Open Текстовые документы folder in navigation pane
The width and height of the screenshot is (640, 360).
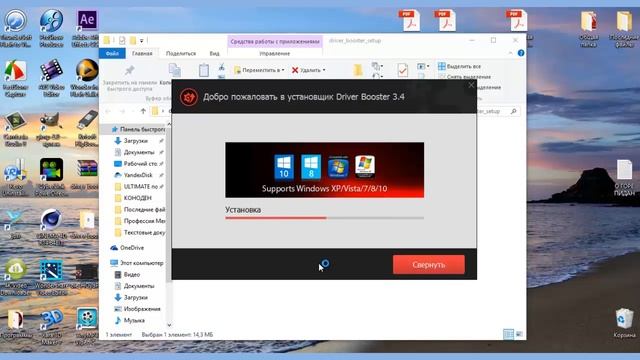(x=140, y=232)
